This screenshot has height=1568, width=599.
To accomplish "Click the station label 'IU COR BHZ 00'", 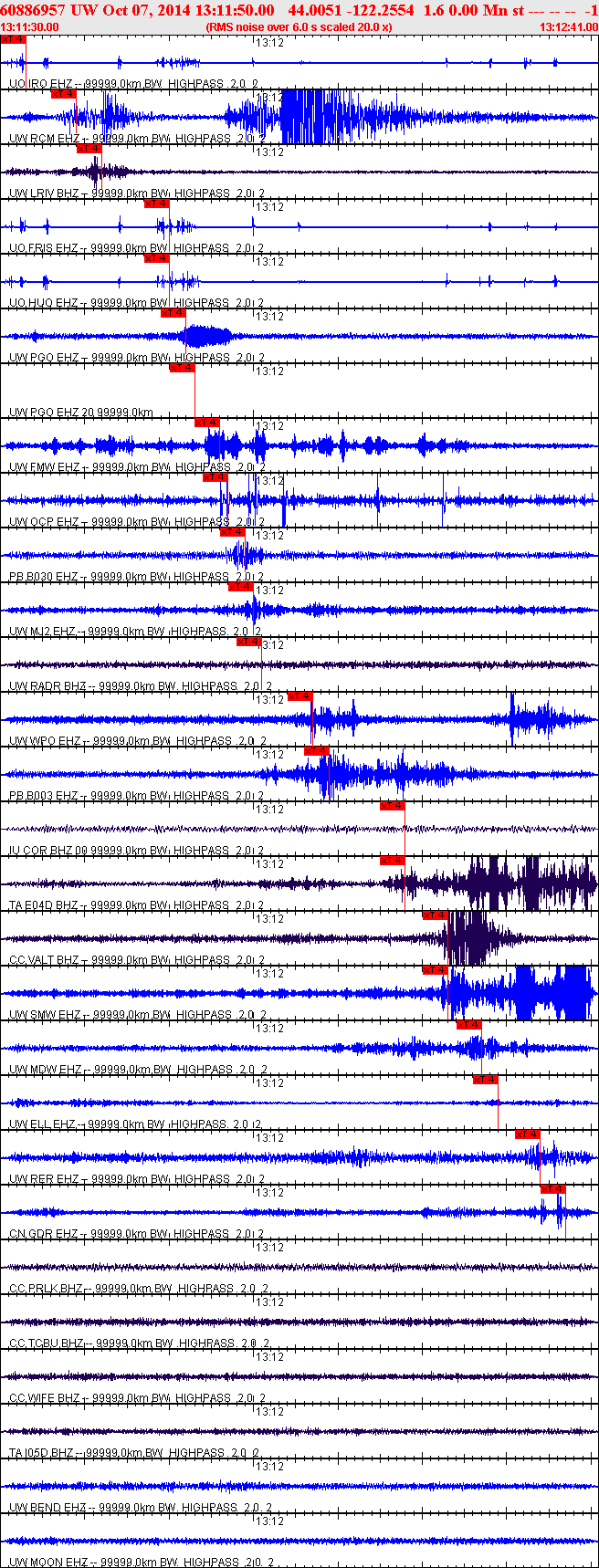I will 49,851.
